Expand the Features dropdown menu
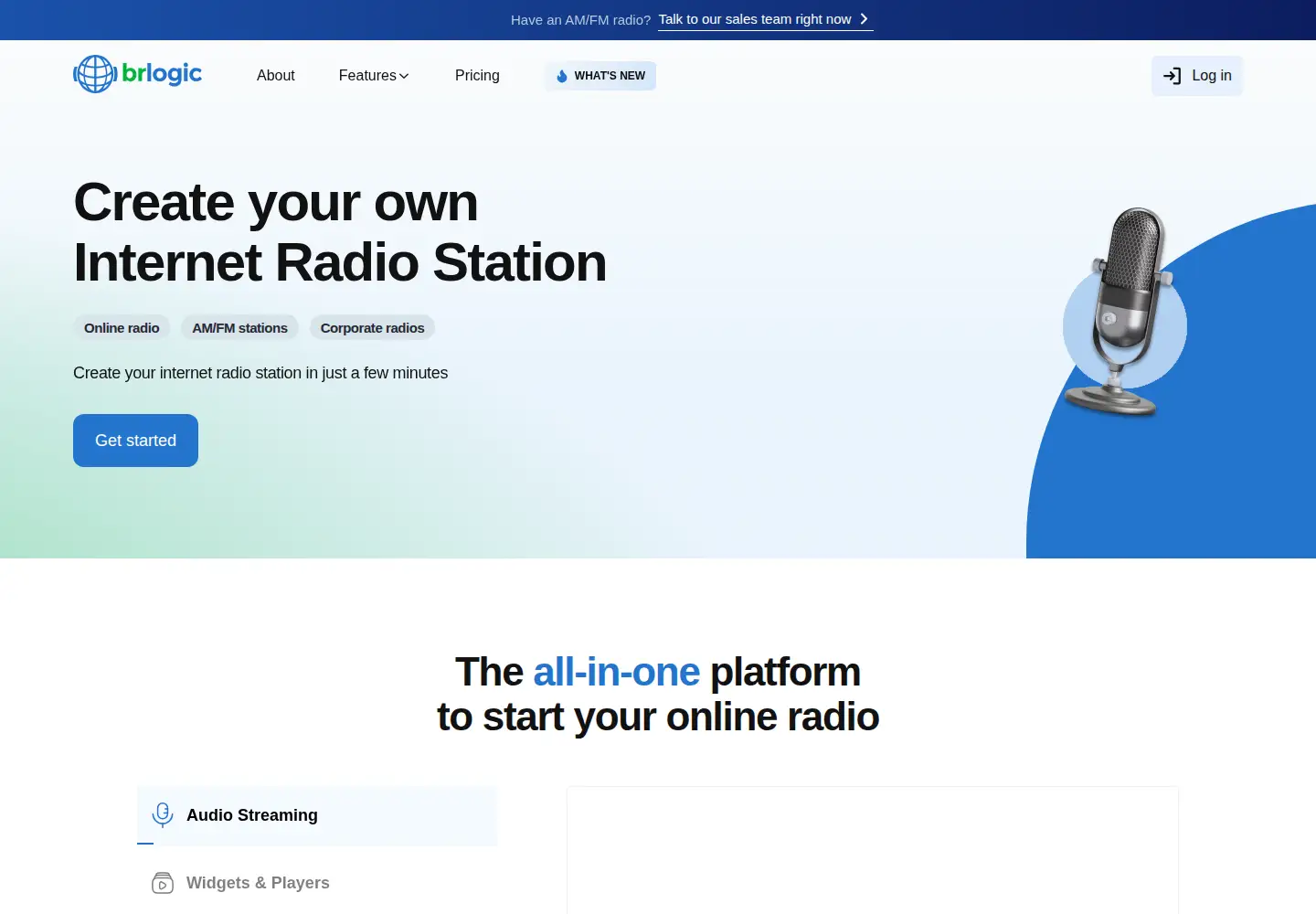Viewport: 1316px width, 914px height. click(x=374, y=76)
